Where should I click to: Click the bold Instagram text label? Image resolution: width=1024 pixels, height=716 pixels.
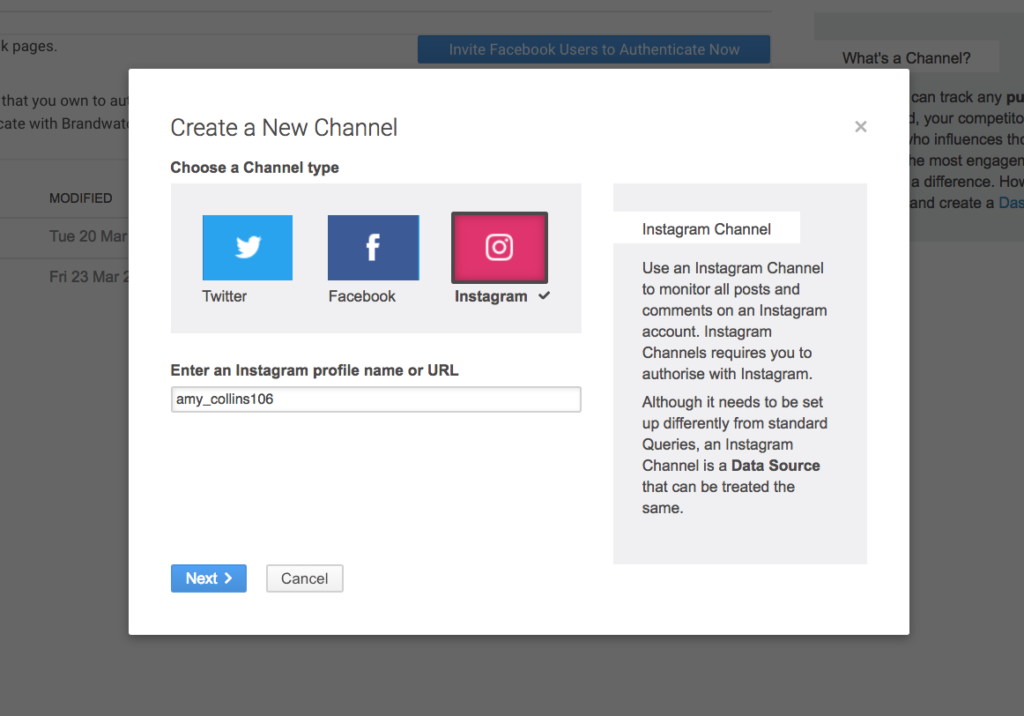click(x=490, y=296)
